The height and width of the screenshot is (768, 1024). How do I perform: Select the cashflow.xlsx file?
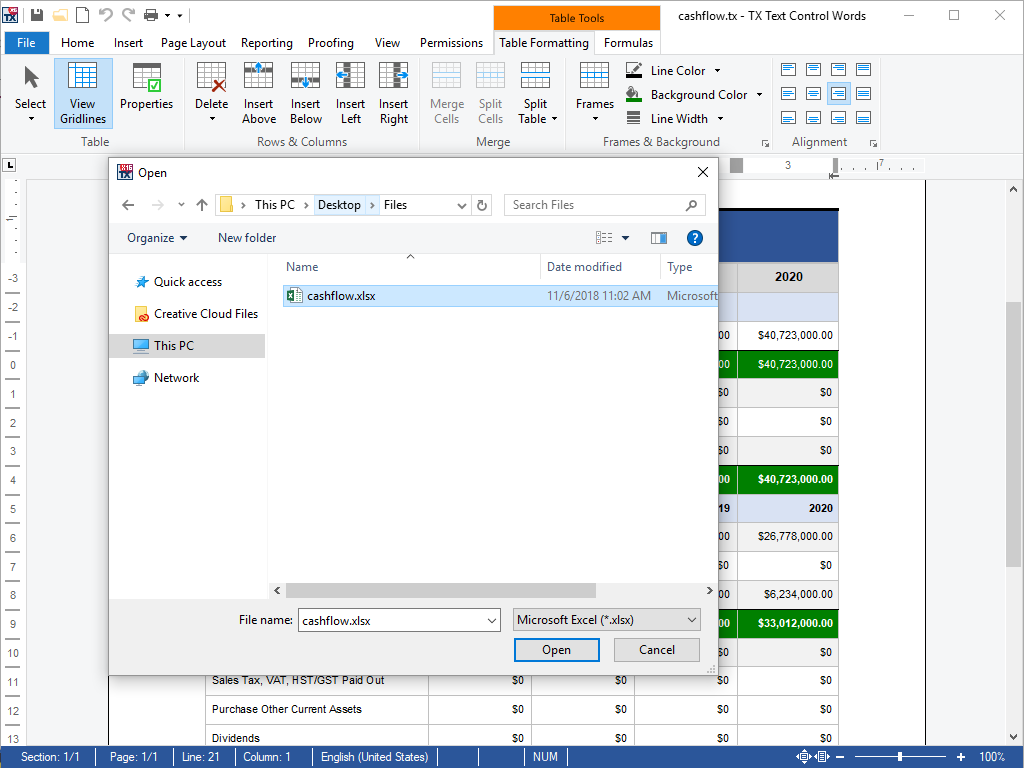(341, 296)
